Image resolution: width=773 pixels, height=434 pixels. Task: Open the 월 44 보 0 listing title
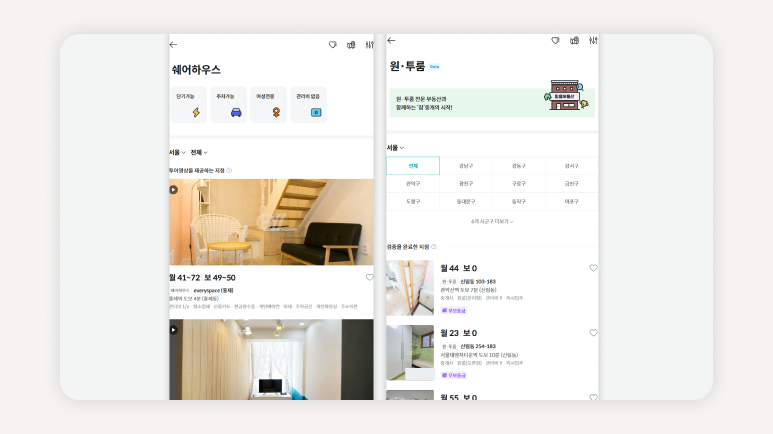[458, 268]
